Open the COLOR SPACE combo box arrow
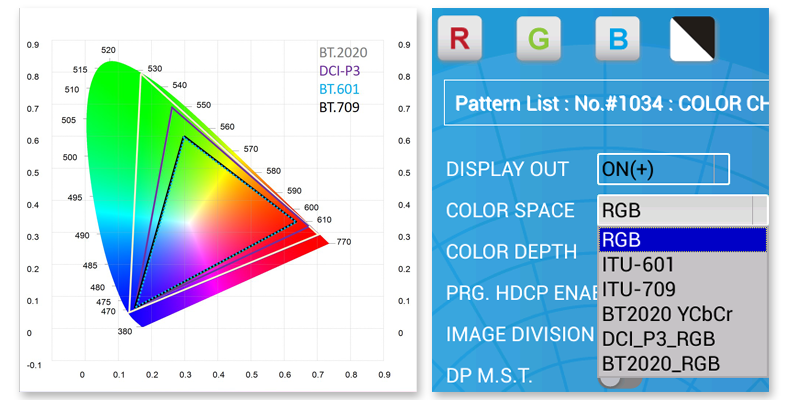This screenshot has height=400, width=800. pyautogui.click(x=760, y=210)
